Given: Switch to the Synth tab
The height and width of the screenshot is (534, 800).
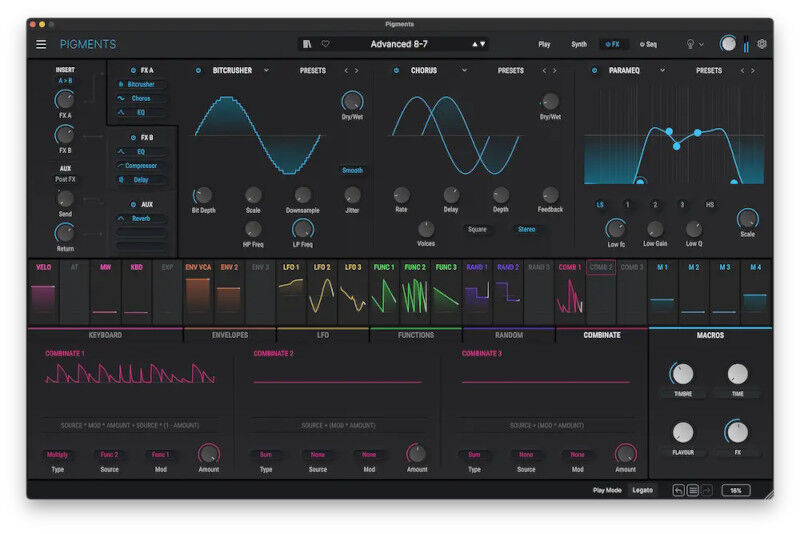Looking at the screenshot, I should point(579,44).
